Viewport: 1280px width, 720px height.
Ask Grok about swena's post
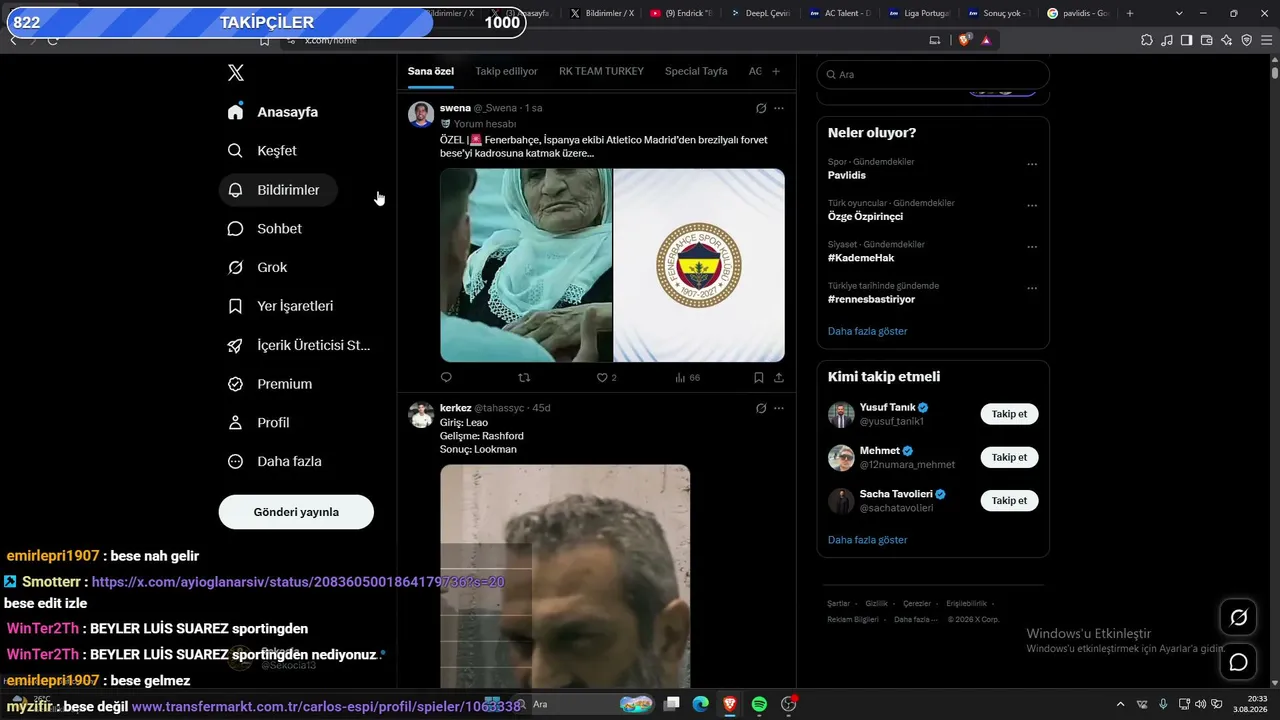pyautogui.click(x=761, y=108)
